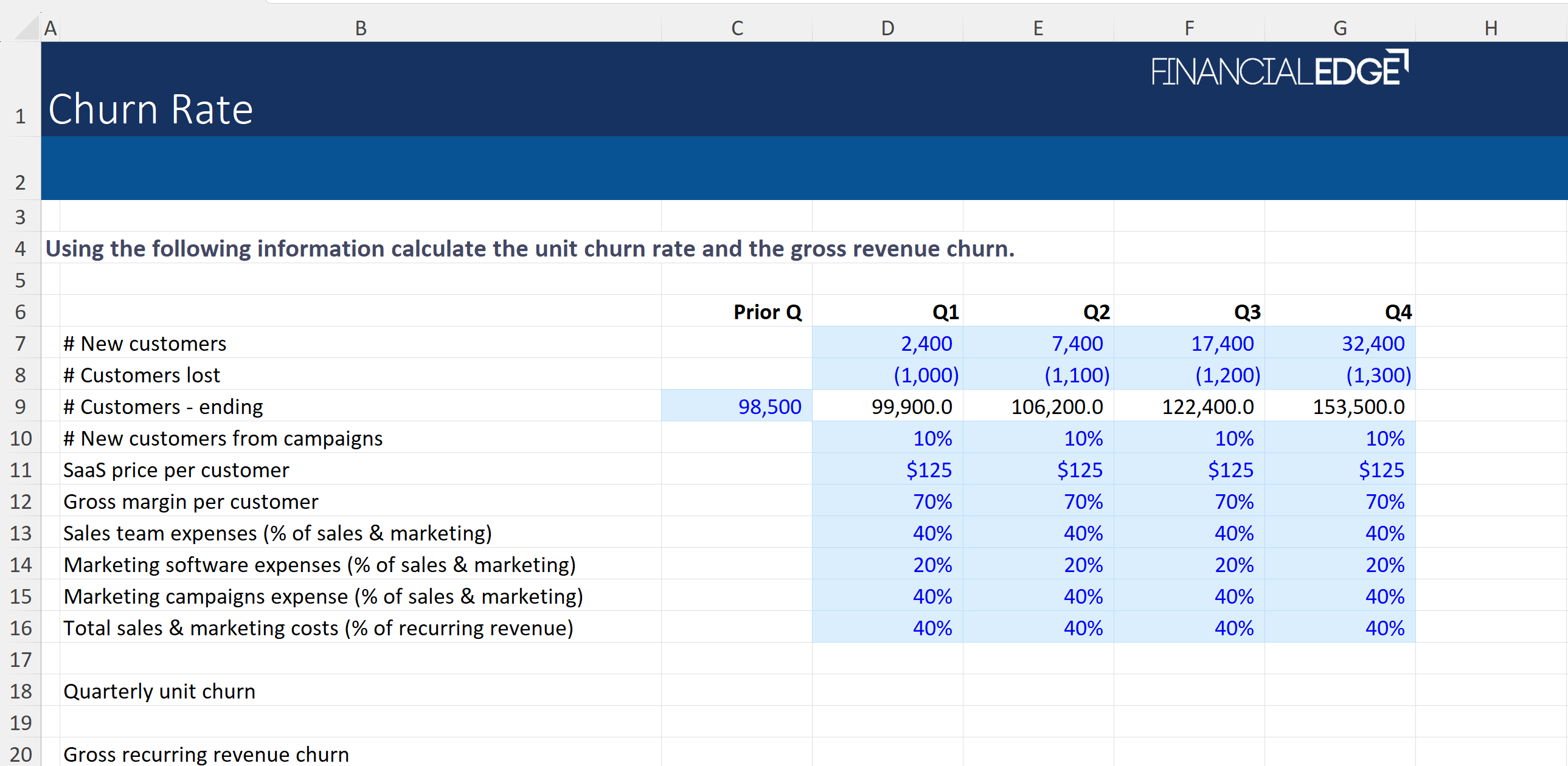Image resolution: width=1568 pixels, height=766 pixels.
Task: Click the Churn Rate title cell
Action: [151, 109]
